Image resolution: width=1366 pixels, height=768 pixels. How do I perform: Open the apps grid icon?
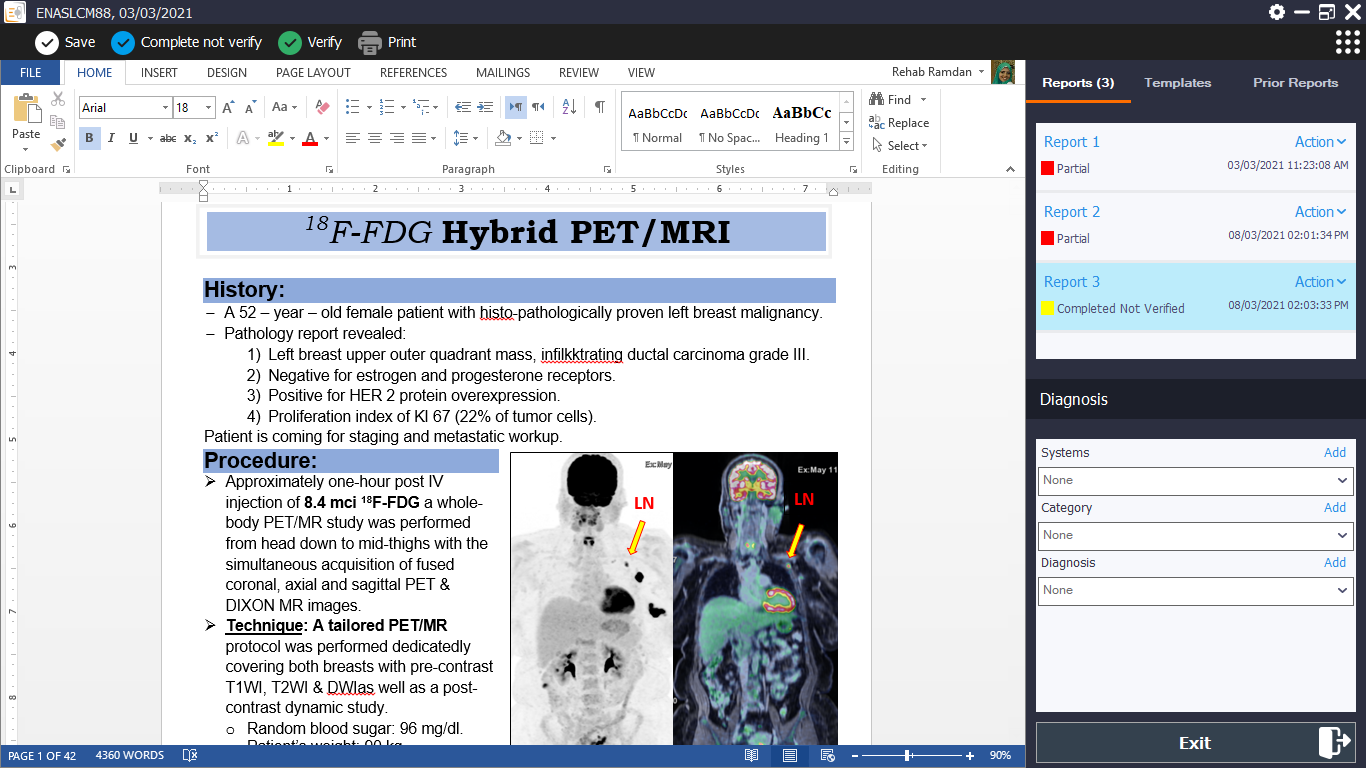tap(1347, 42)
